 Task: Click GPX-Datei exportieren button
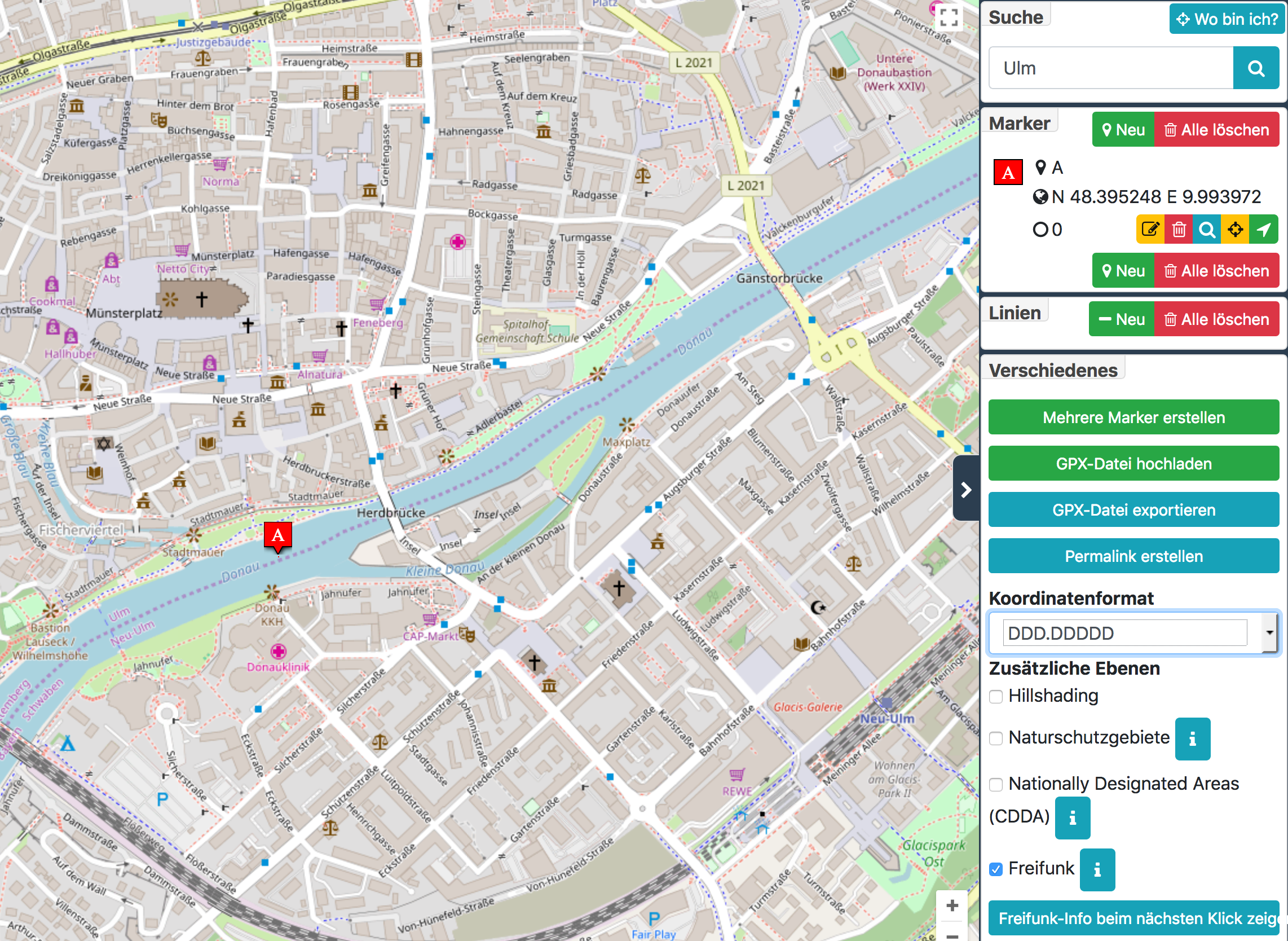(x=1133, y=510)
